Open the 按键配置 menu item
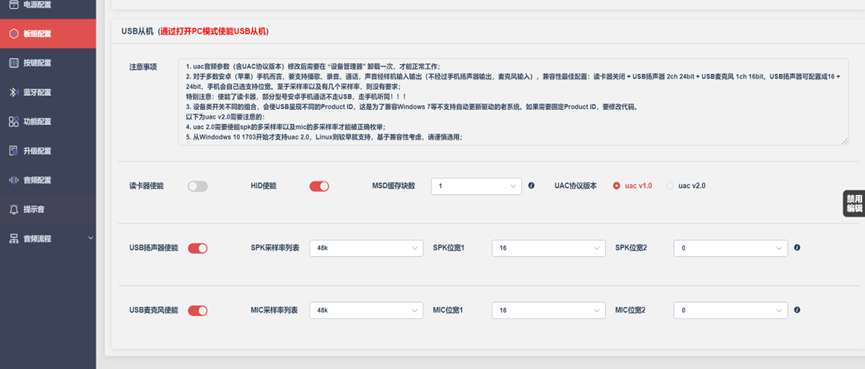Viewport: 865px width, 369px height. tap(48, 63)
